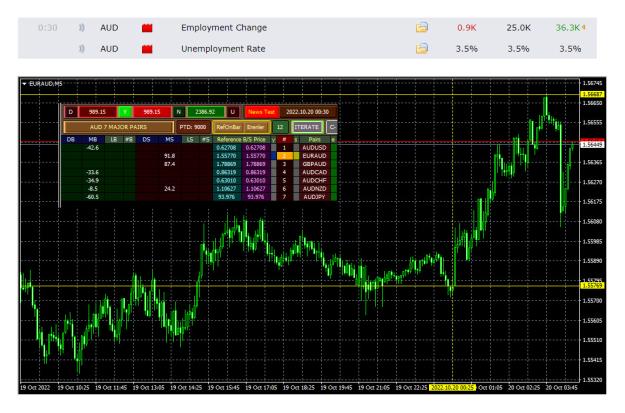The height and width of the screenshot is (413, 625).
Task: Click the 24.2 MS value for AUDNZD
Action: [x=169, y=189]
